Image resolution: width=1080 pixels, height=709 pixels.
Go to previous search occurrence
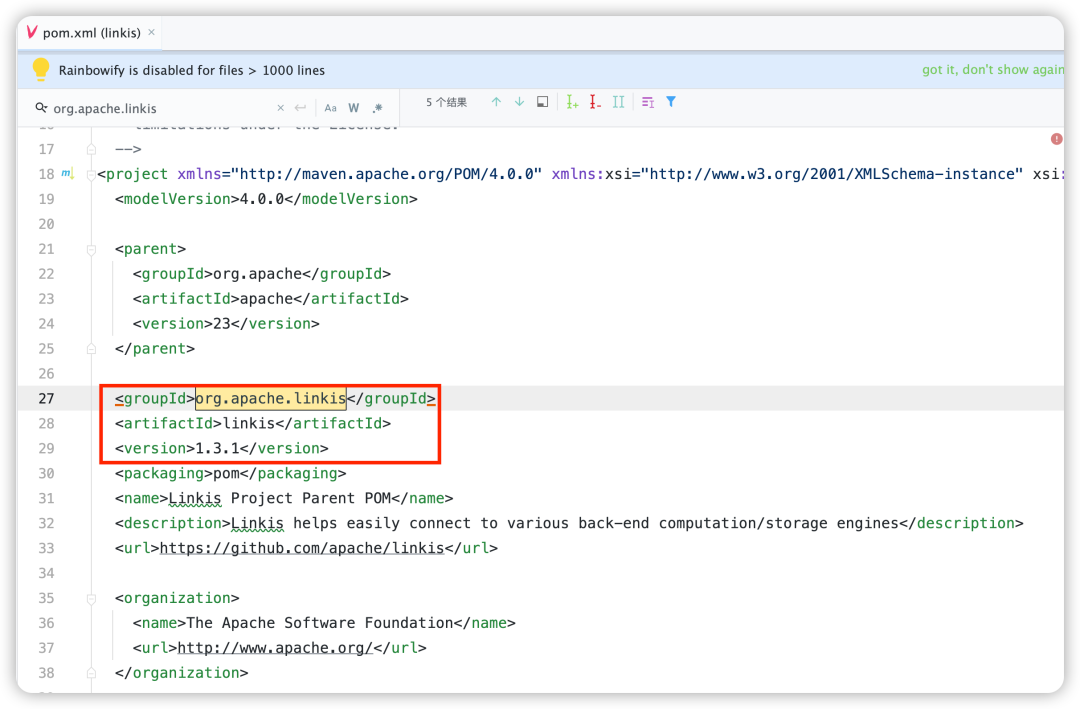(496, 102)
